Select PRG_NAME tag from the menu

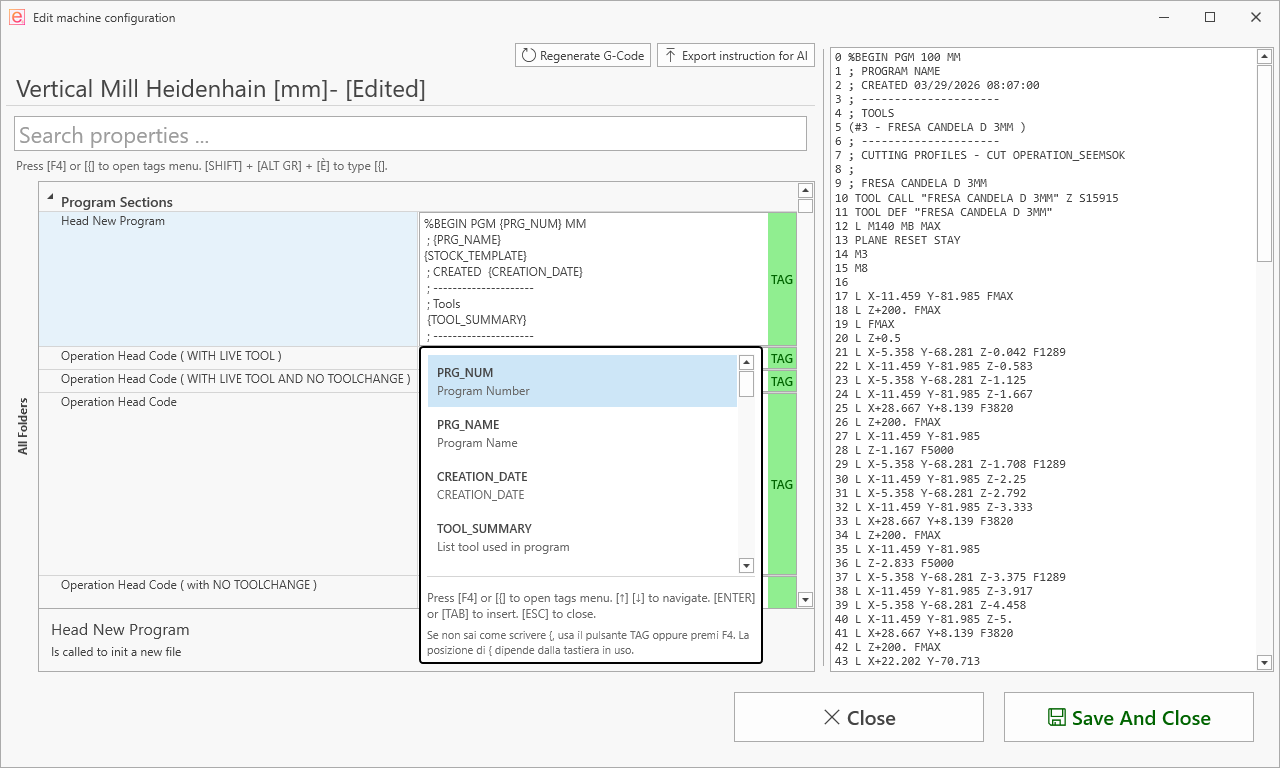click(582, 433)
